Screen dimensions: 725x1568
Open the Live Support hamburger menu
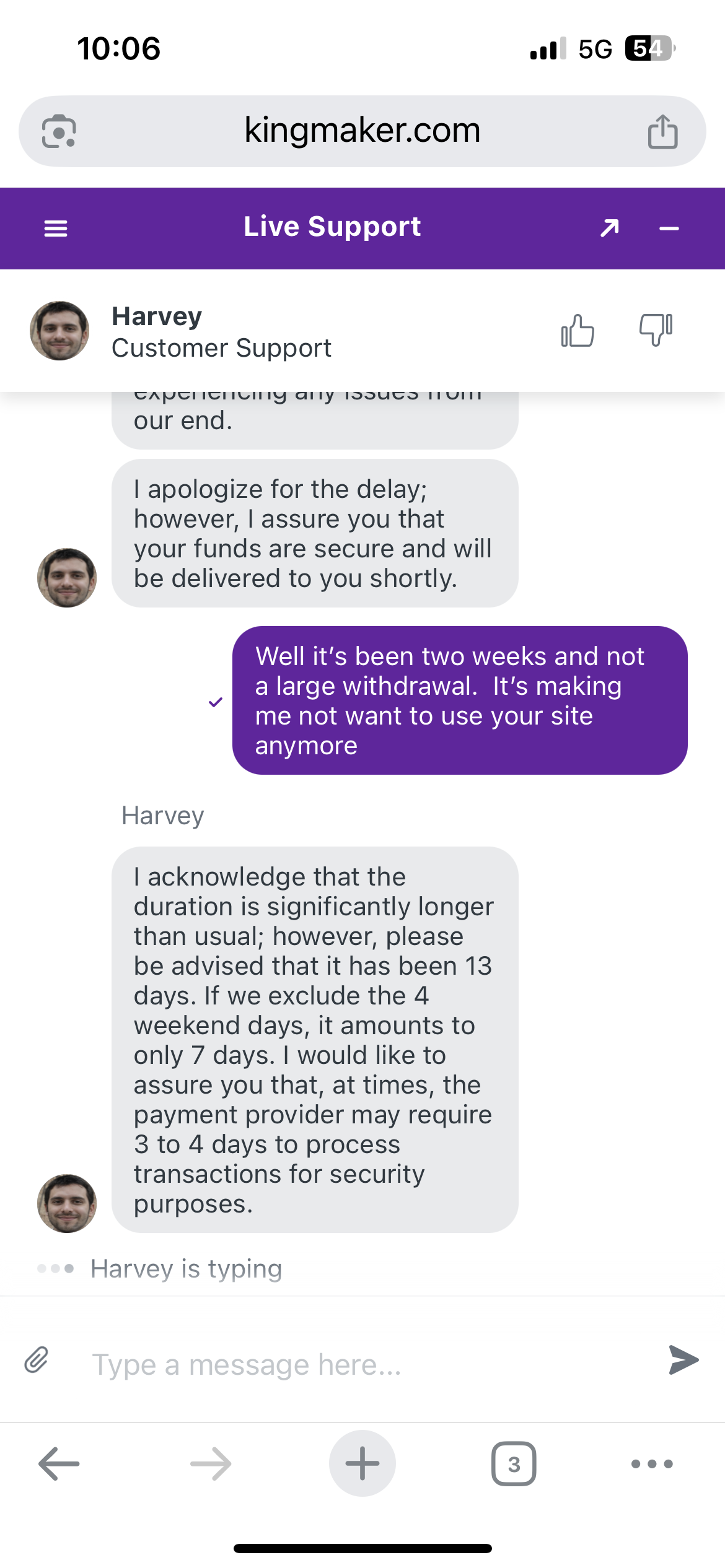click(x=56, y=229)
